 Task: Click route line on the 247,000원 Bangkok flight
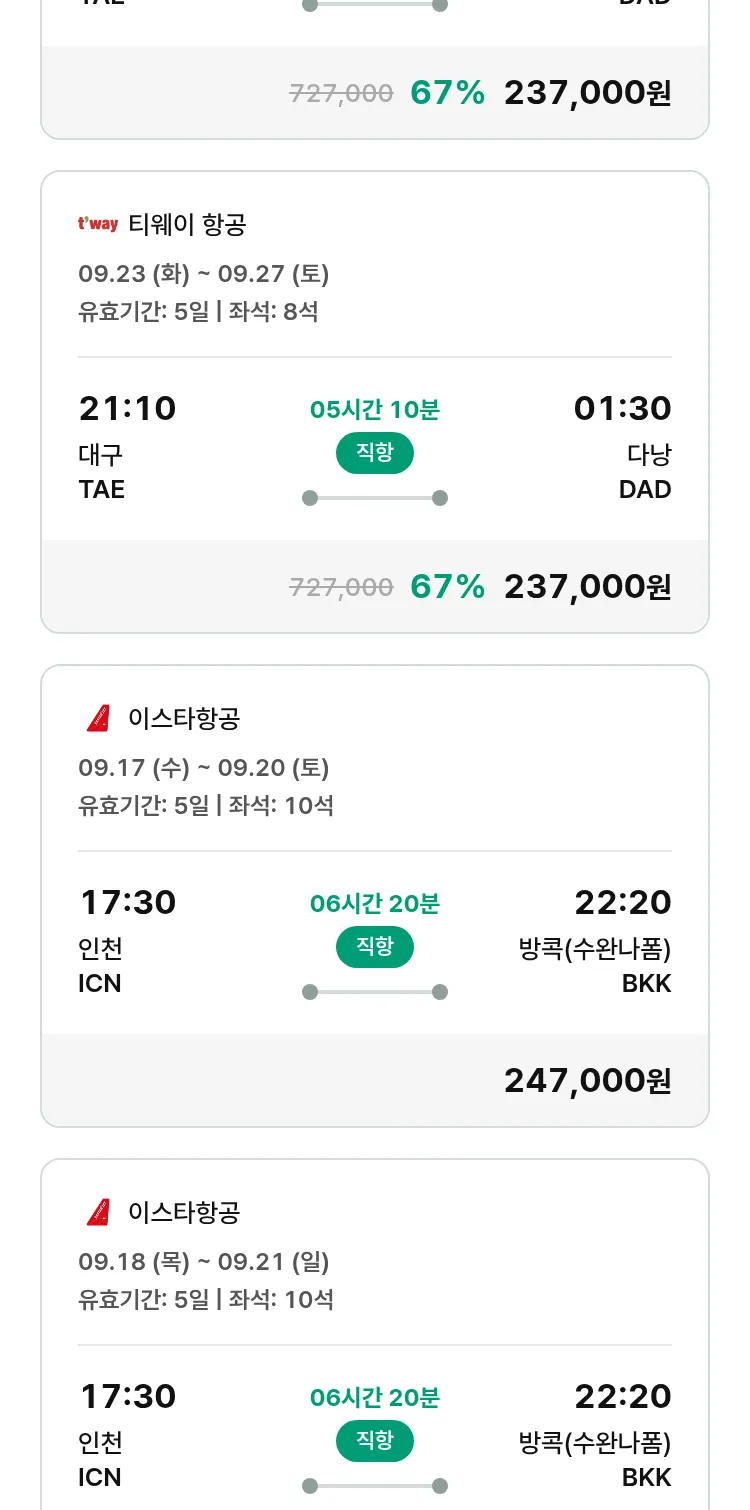374,992
